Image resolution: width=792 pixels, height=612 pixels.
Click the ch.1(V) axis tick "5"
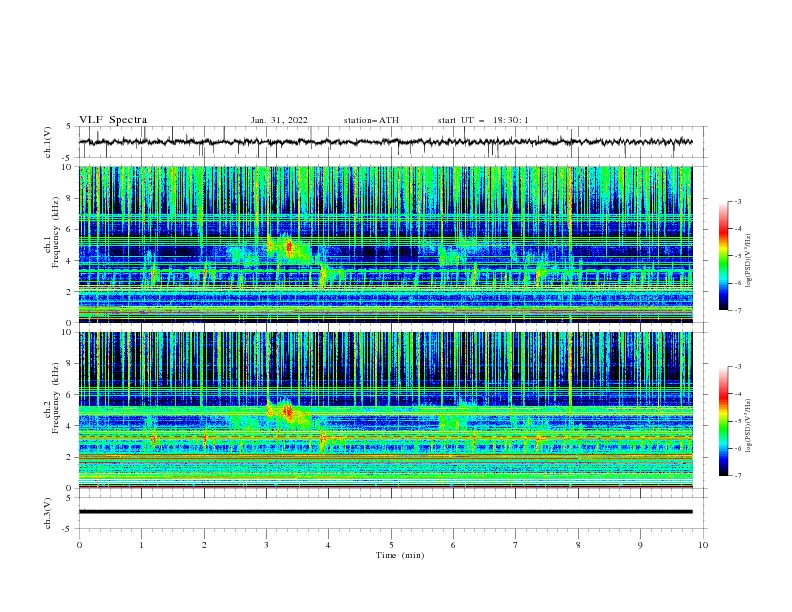pyautogui.click(x=69, y=126)
